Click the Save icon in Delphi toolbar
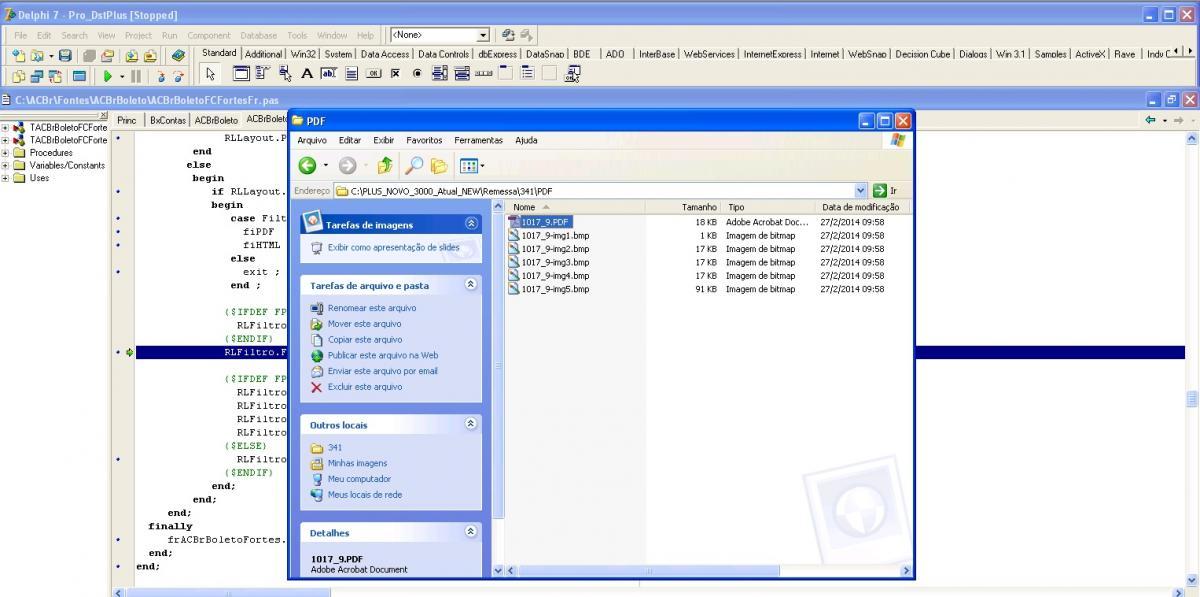Viewport: 1200px width, 597px height. (65, 55)
